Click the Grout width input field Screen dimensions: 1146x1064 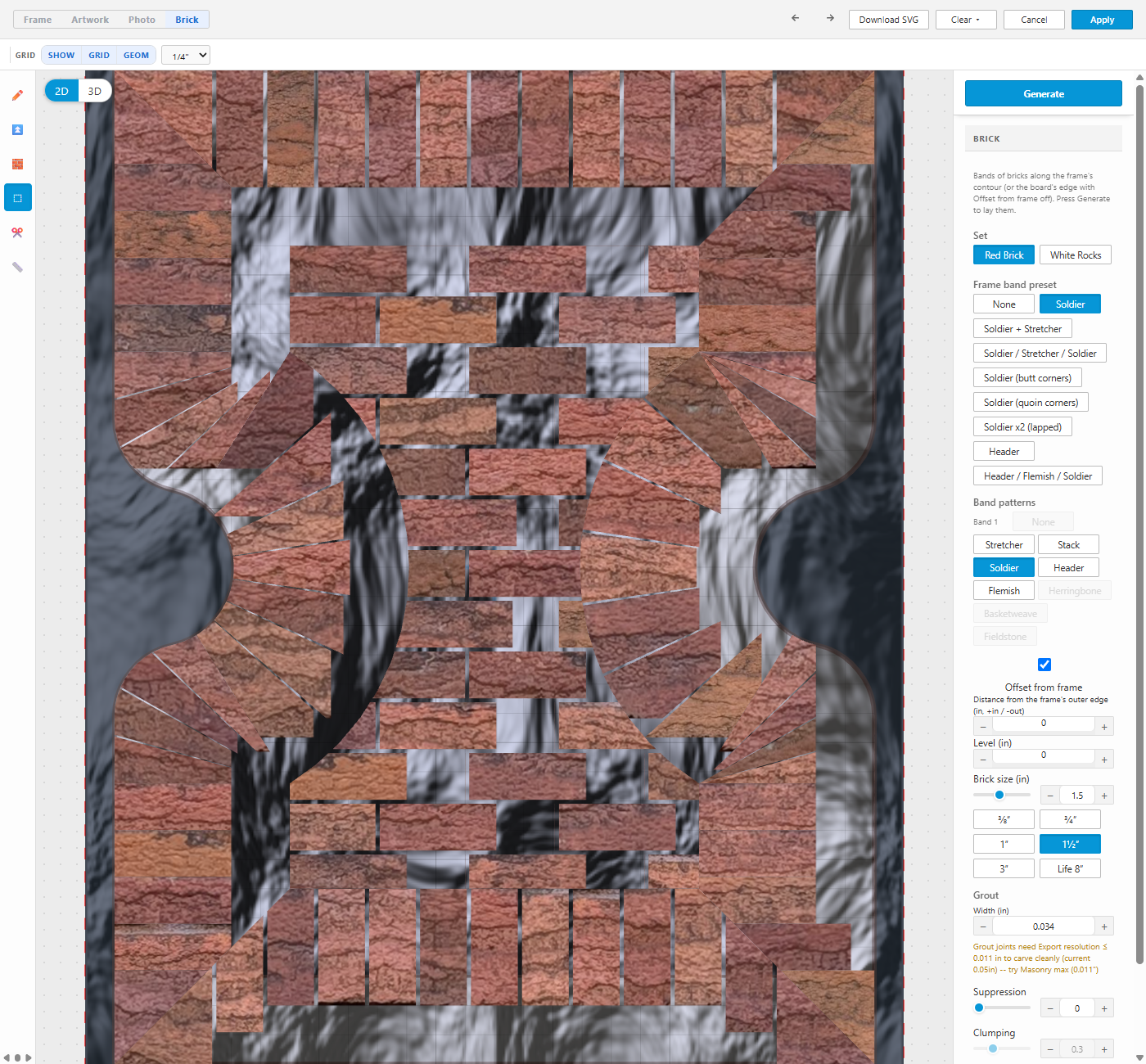(x=1044, y=926)
